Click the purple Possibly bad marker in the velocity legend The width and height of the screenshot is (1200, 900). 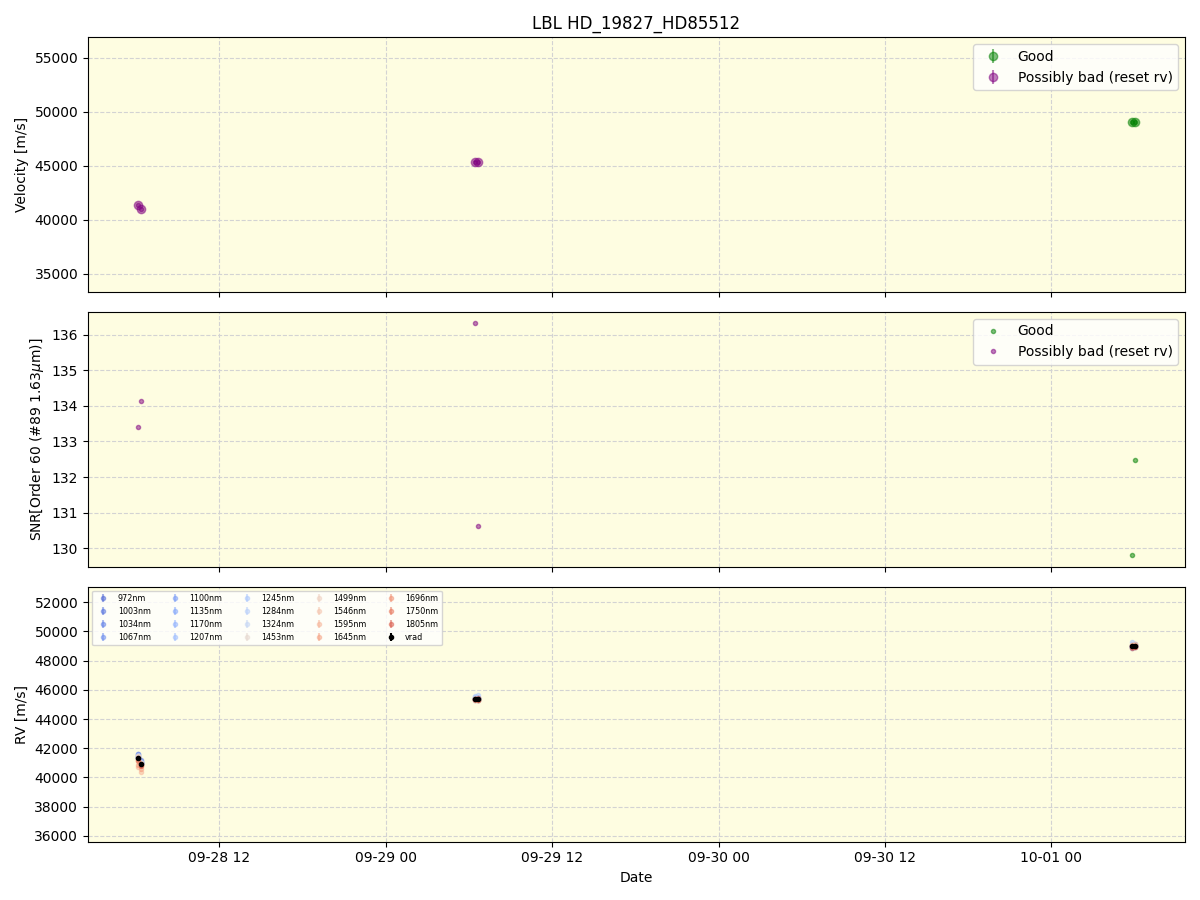click(993, 77)
